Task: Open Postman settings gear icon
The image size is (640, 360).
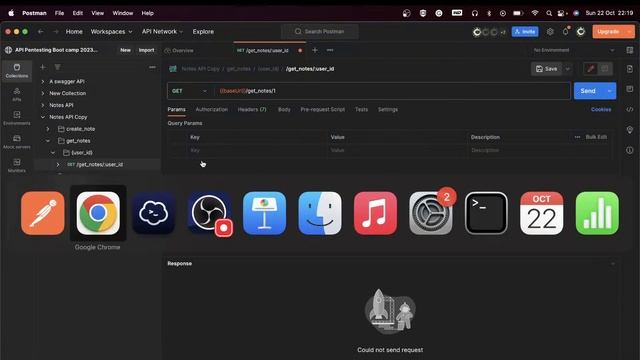Action: 550,31
